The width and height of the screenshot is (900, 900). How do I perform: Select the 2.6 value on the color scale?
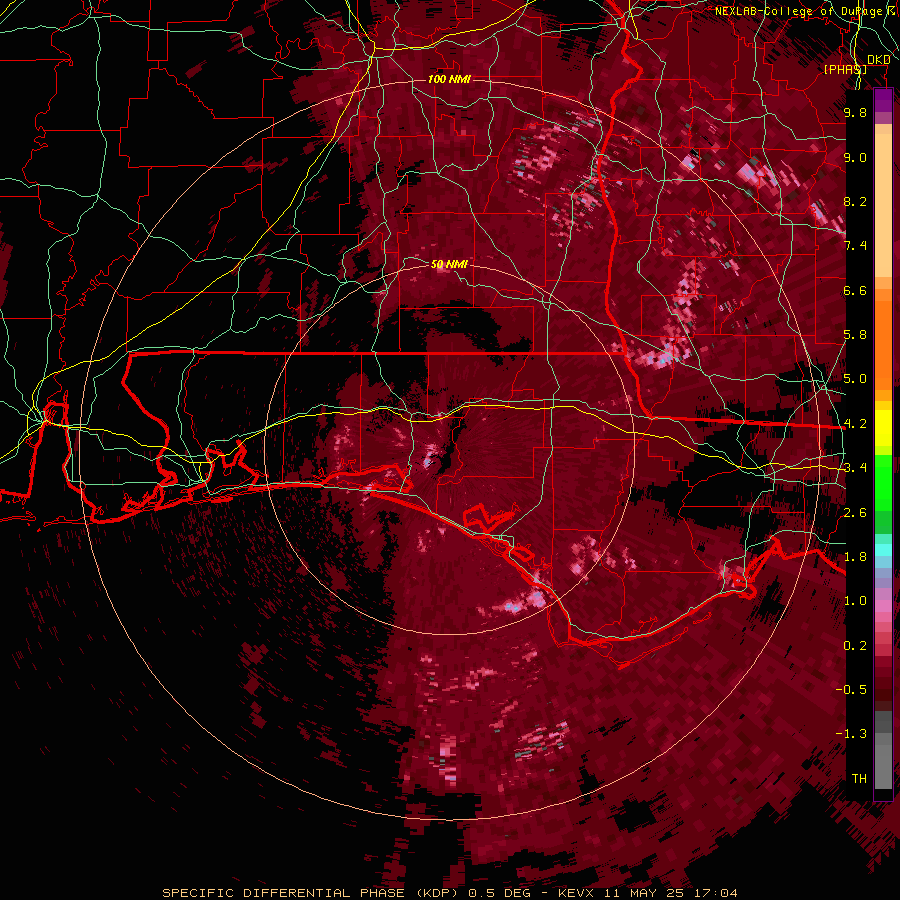point(855,512)
